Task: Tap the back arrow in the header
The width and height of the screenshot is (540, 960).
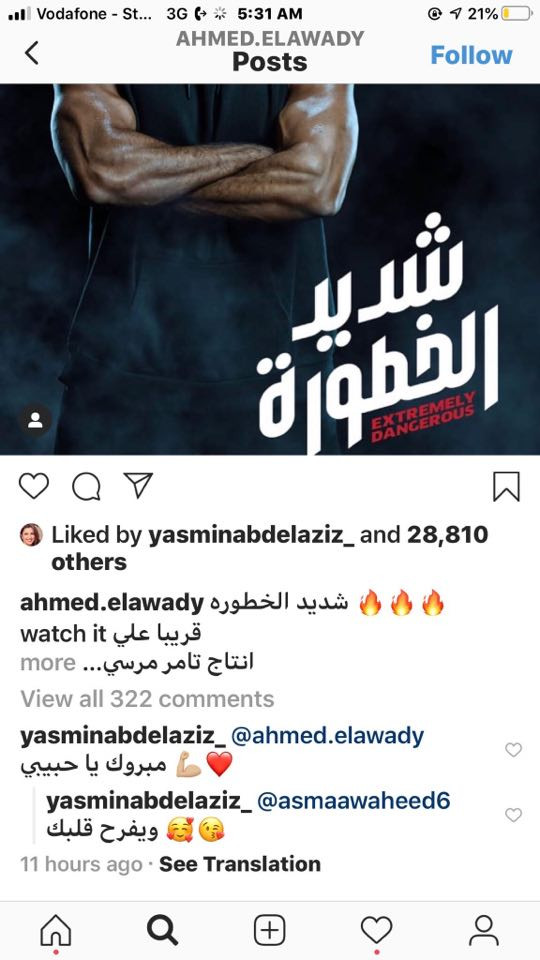Action: (32, 53)
